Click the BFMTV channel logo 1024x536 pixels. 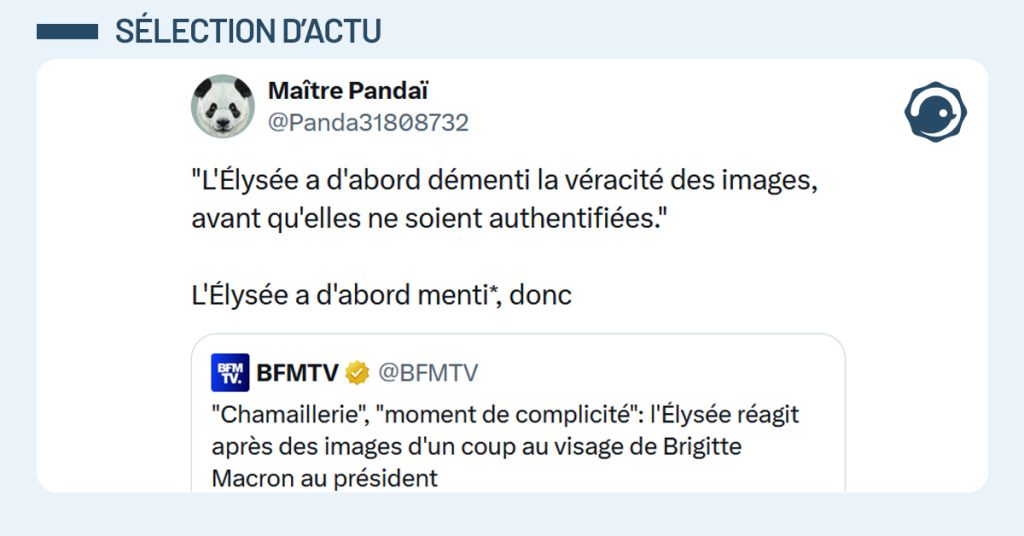click(230, 373)
